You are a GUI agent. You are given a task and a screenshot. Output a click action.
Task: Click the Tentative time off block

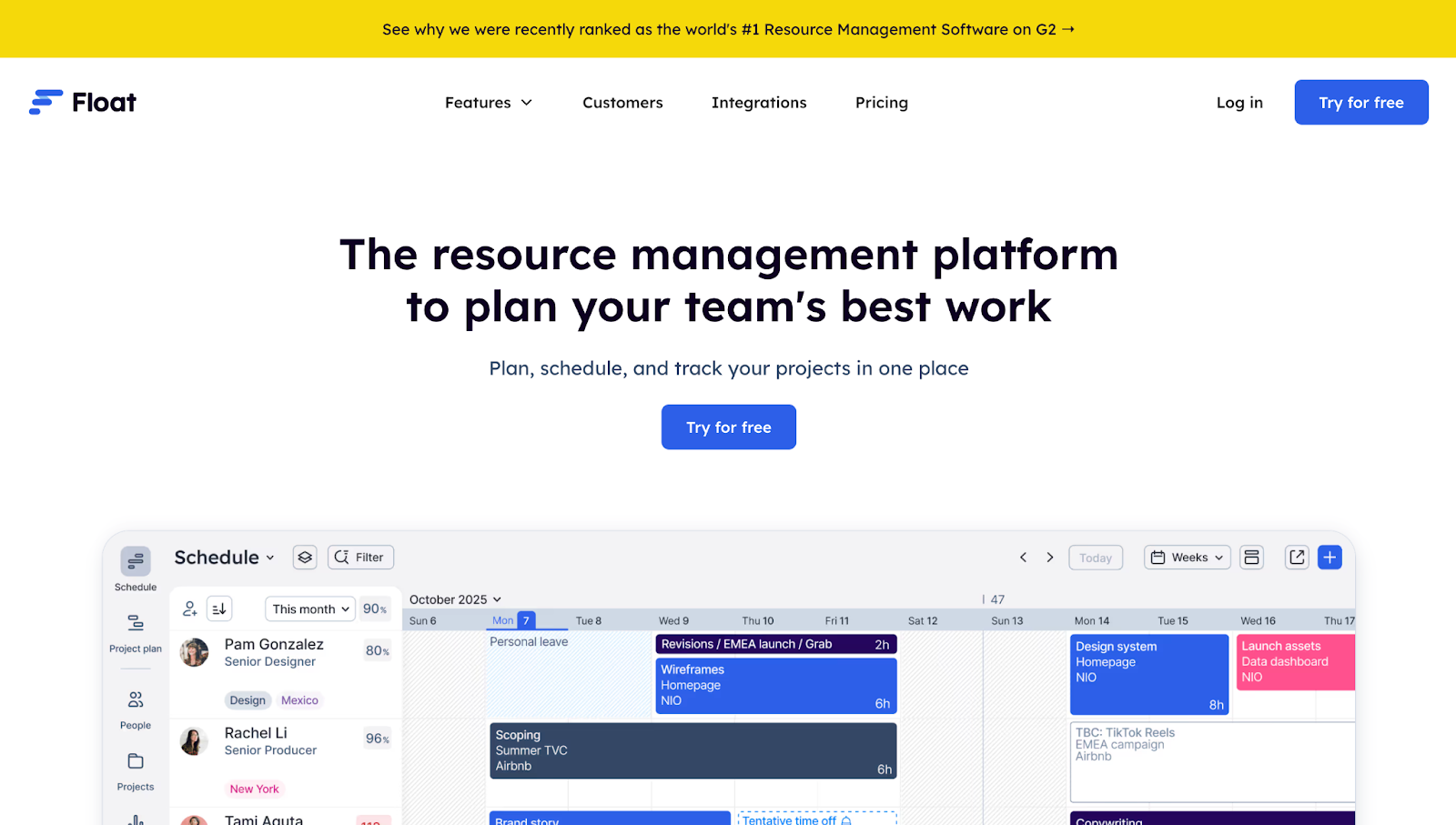[x=816, y=819]
